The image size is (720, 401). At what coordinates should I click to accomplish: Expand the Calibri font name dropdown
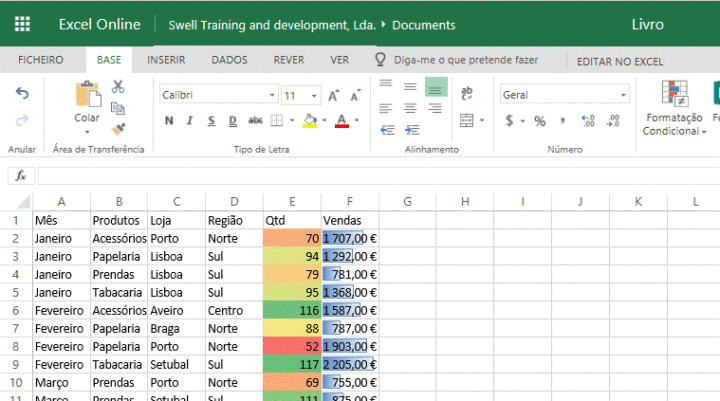click(272, 95)
